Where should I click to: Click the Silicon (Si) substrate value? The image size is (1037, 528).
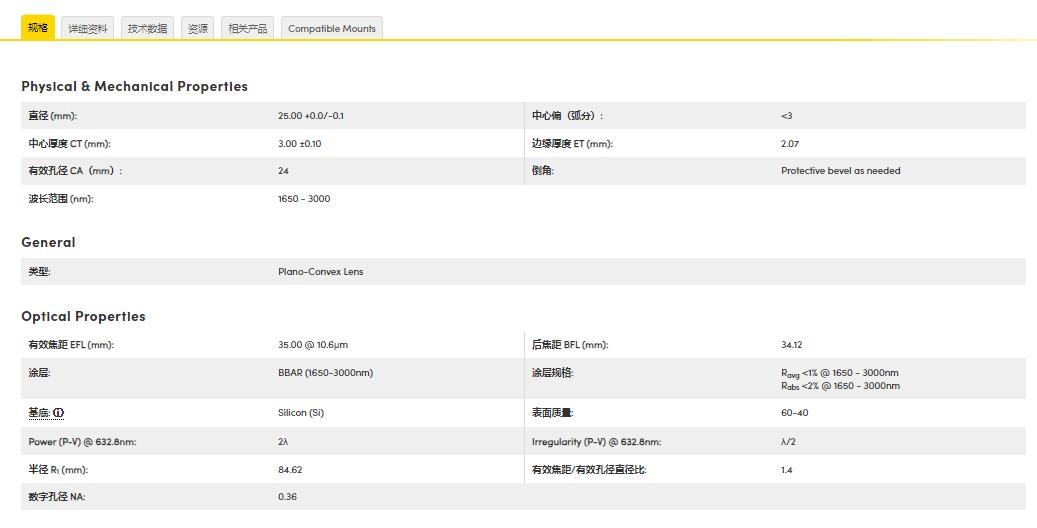(x=300, y=413)
